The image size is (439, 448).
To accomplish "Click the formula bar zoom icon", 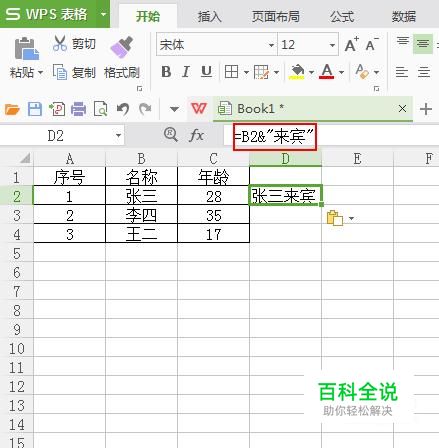I will tap(171, 135).
